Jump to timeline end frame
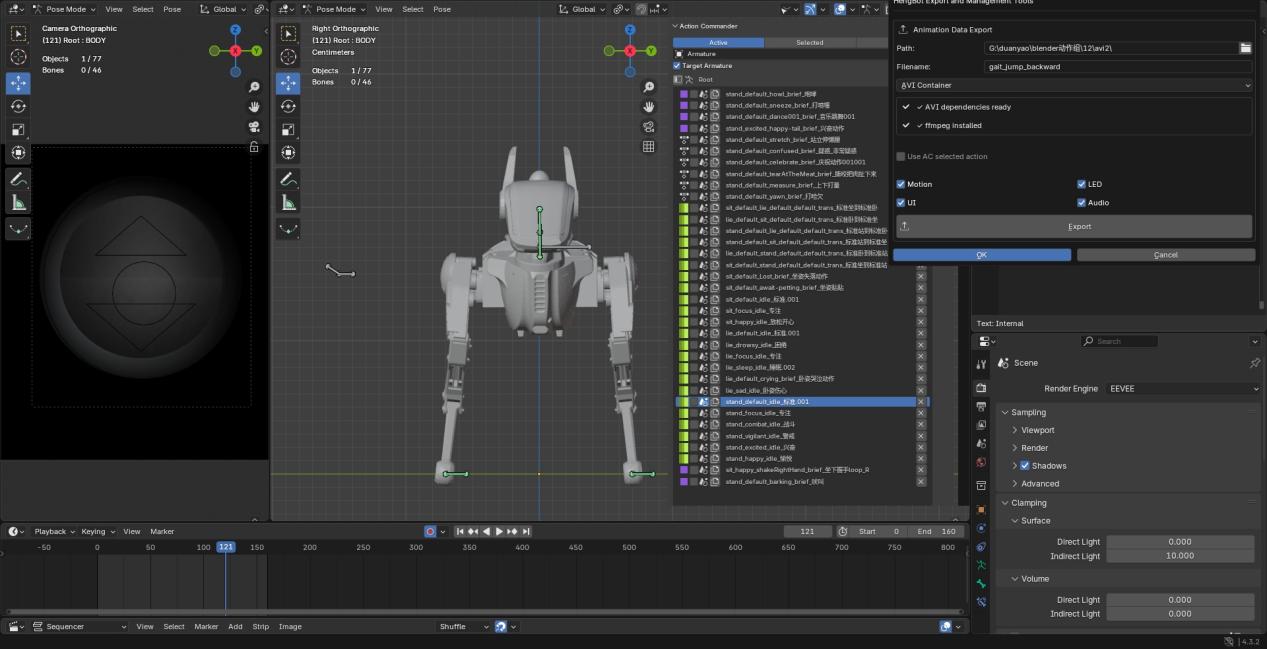This screenshot has width=1267, height=649. click(x=526, y=531)
